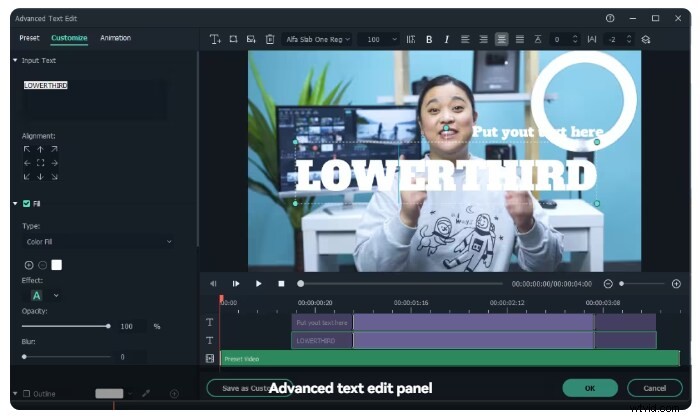
Task: Click the OK button
Action: coord(589,387)
